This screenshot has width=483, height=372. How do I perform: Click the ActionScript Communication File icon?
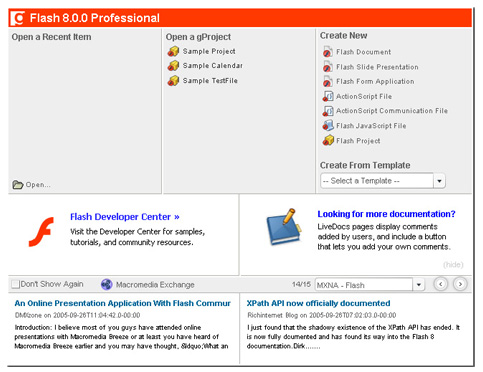click(x=328, y=111)
